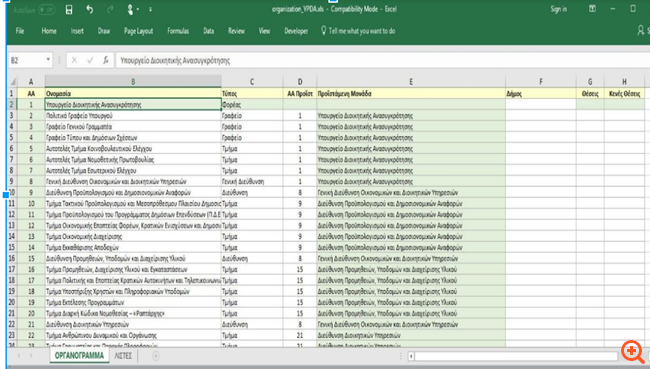Open the Data tab
The height and width of the screenshot is (369, 650).
pyautogui.click(x=209, y=31)
